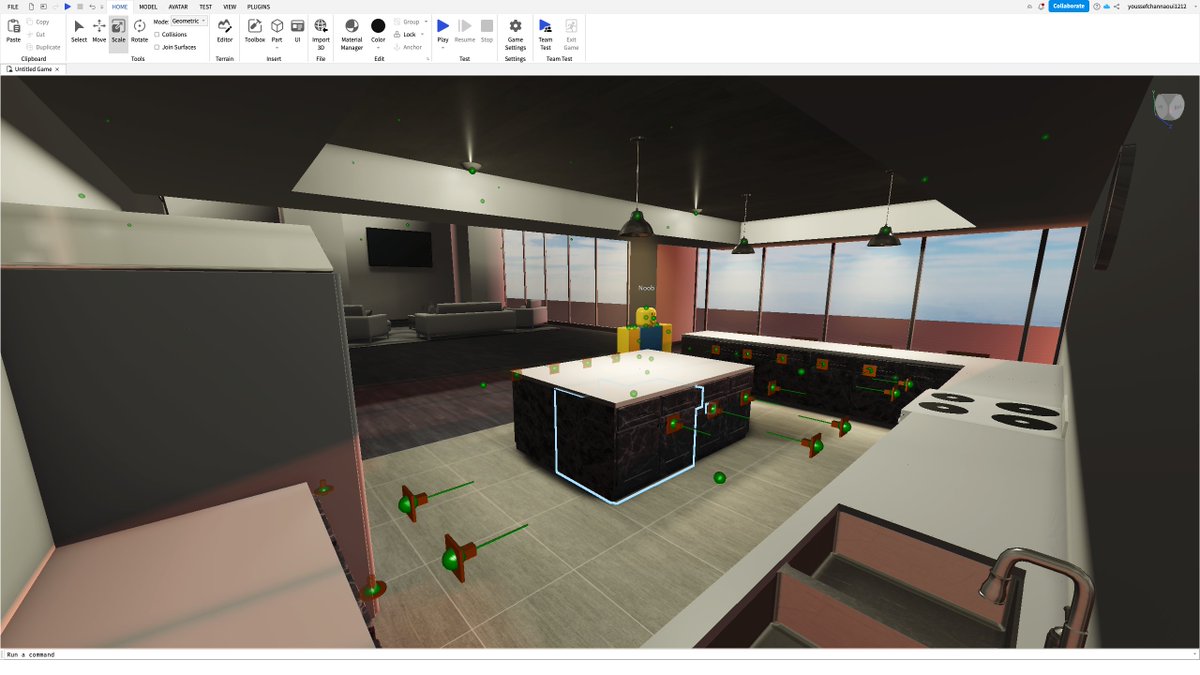Expand the Play options dropdown arrow

click(443, 47)
